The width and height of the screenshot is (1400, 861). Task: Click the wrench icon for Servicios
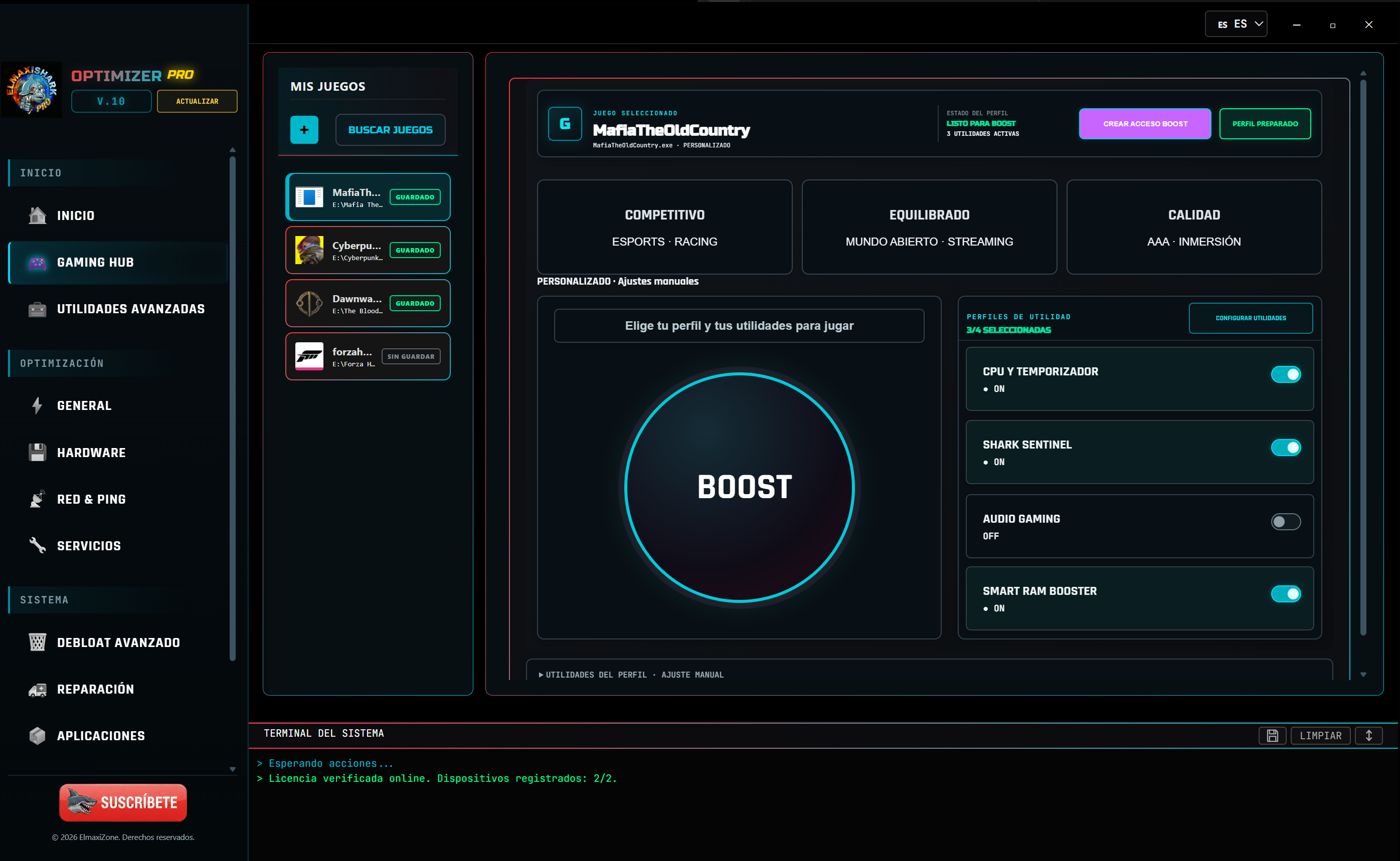coord(38,546)
